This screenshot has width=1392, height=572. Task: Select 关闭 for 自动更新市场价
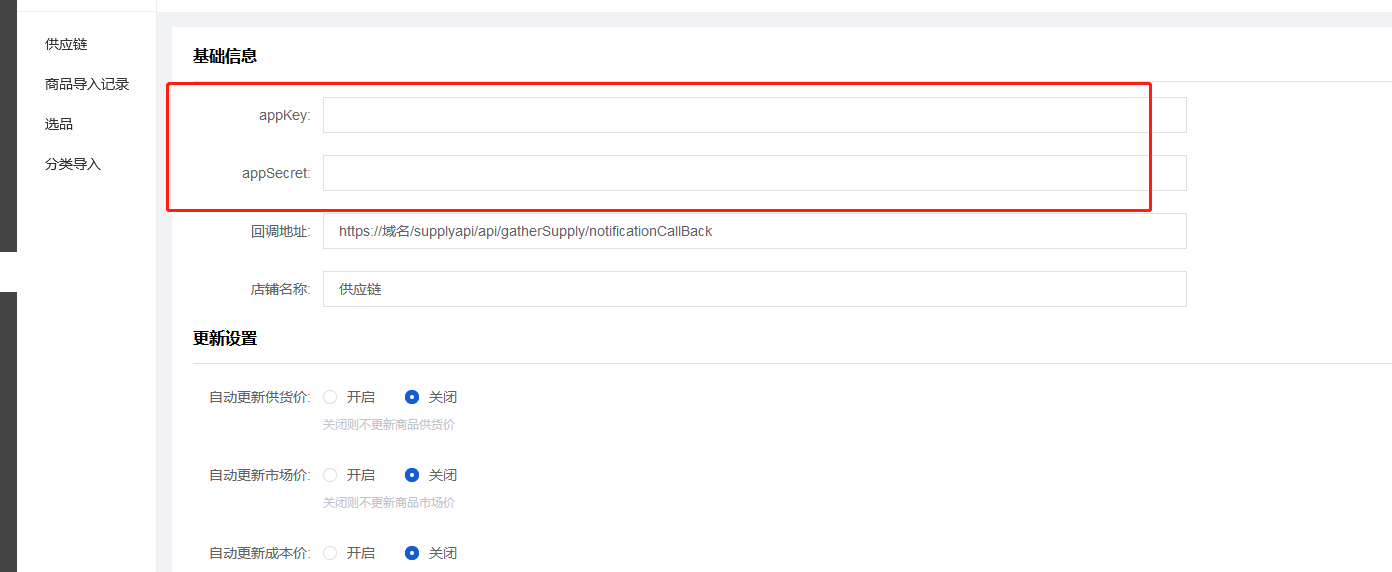[x=431, y=475]
